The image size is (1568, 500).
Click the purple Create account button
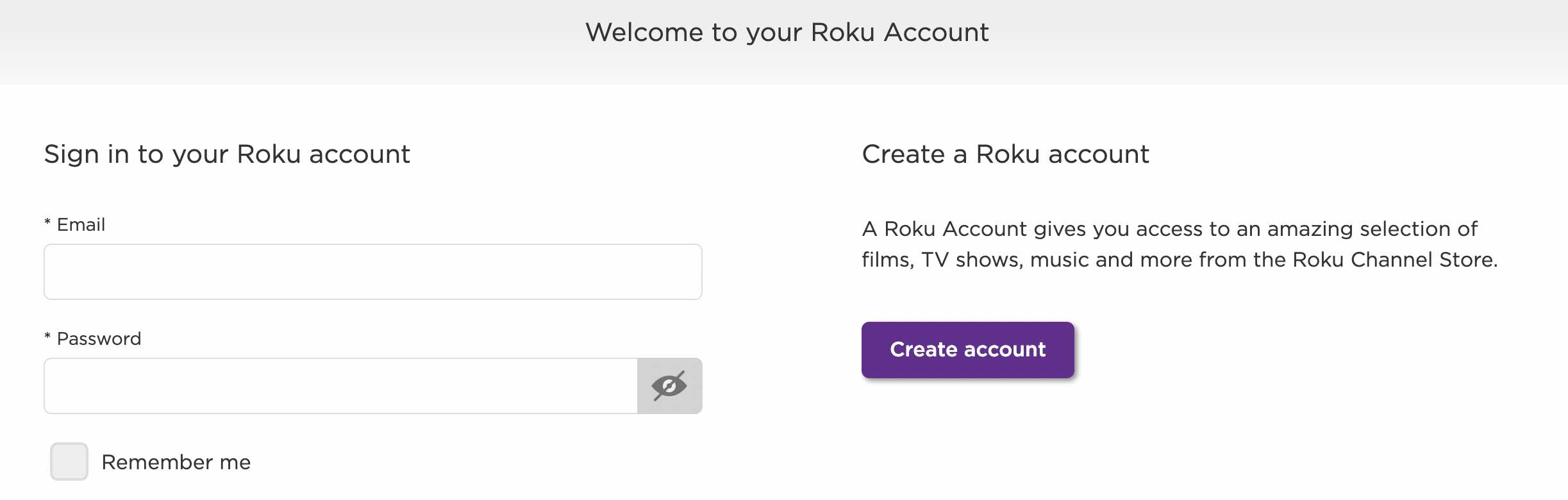[968, 350]
